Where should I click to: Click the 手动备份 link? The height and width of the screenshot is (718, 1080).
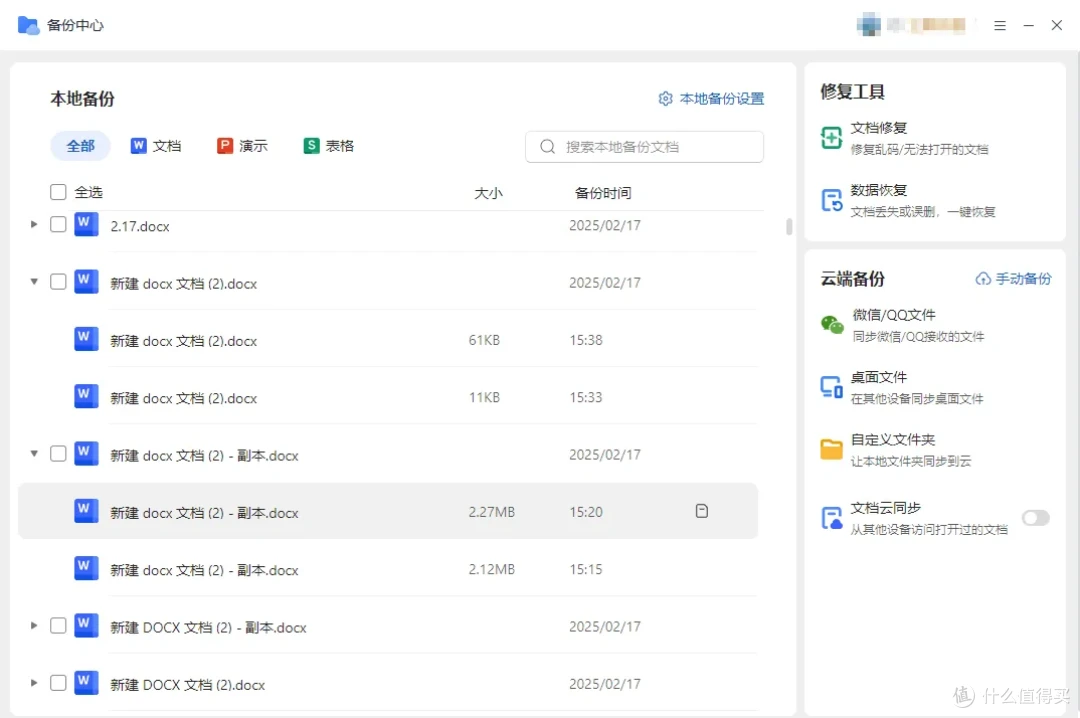click(1024, 278)
